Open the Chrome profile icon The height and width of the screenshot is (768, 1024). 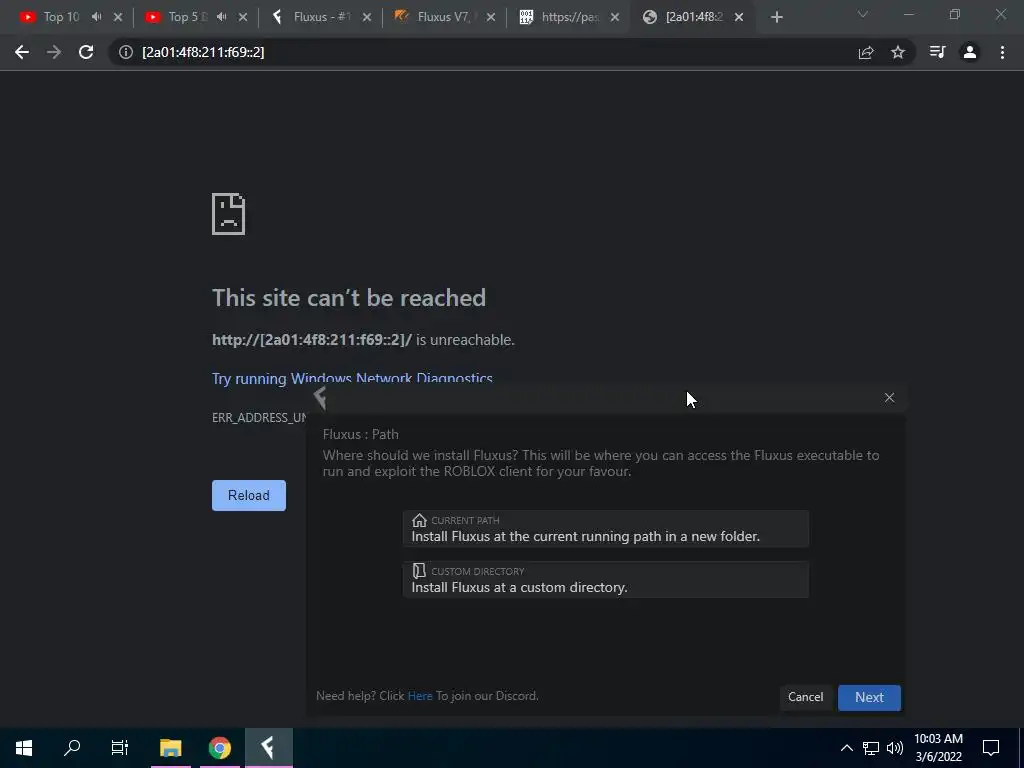coord(970,52)
